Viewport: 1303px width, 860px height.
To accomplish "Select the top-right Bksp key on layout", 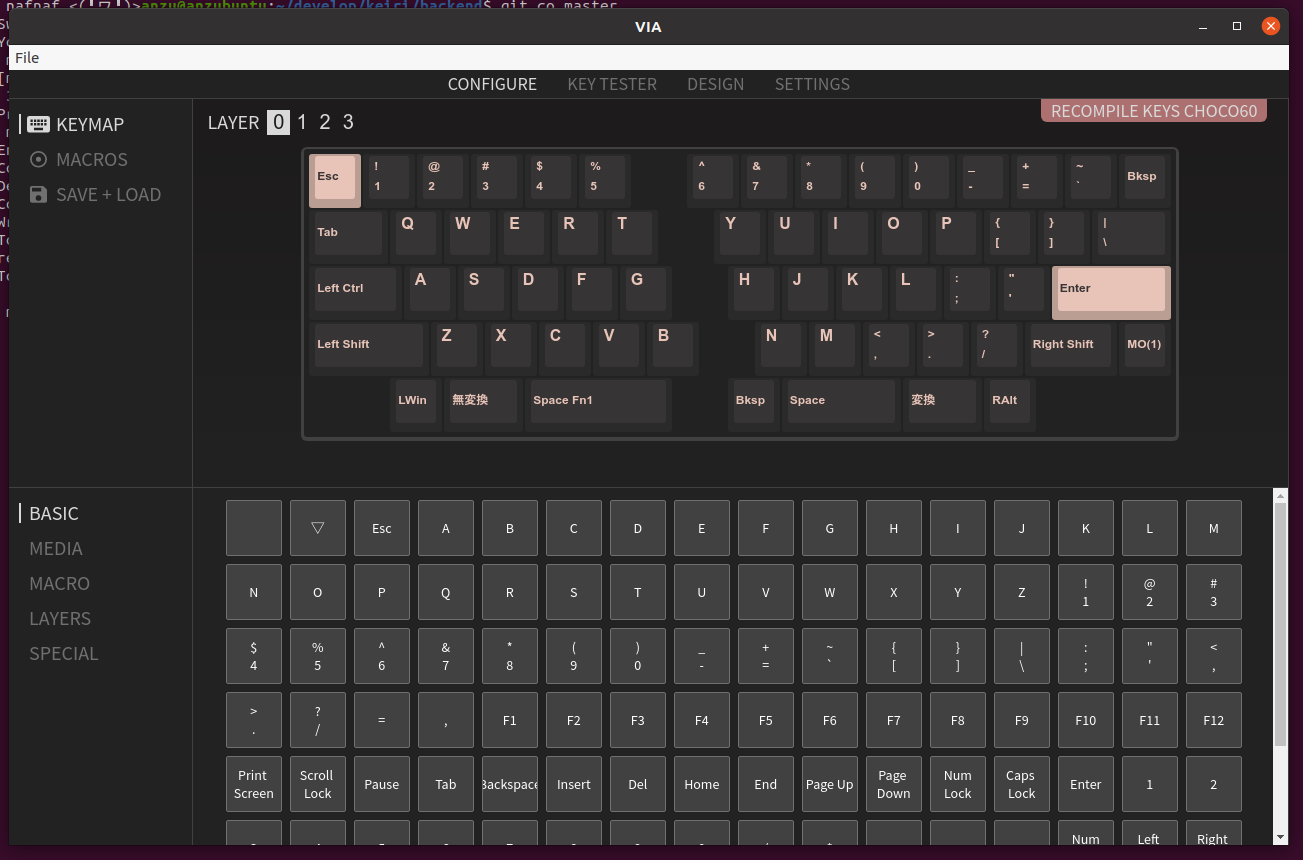I will tap(1144, 179).
